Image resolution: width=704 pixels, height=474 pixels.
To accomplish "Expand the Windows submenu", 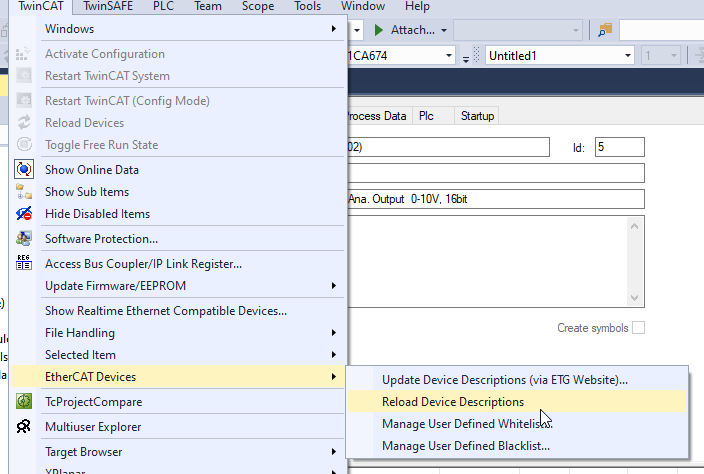I will 179,29.
